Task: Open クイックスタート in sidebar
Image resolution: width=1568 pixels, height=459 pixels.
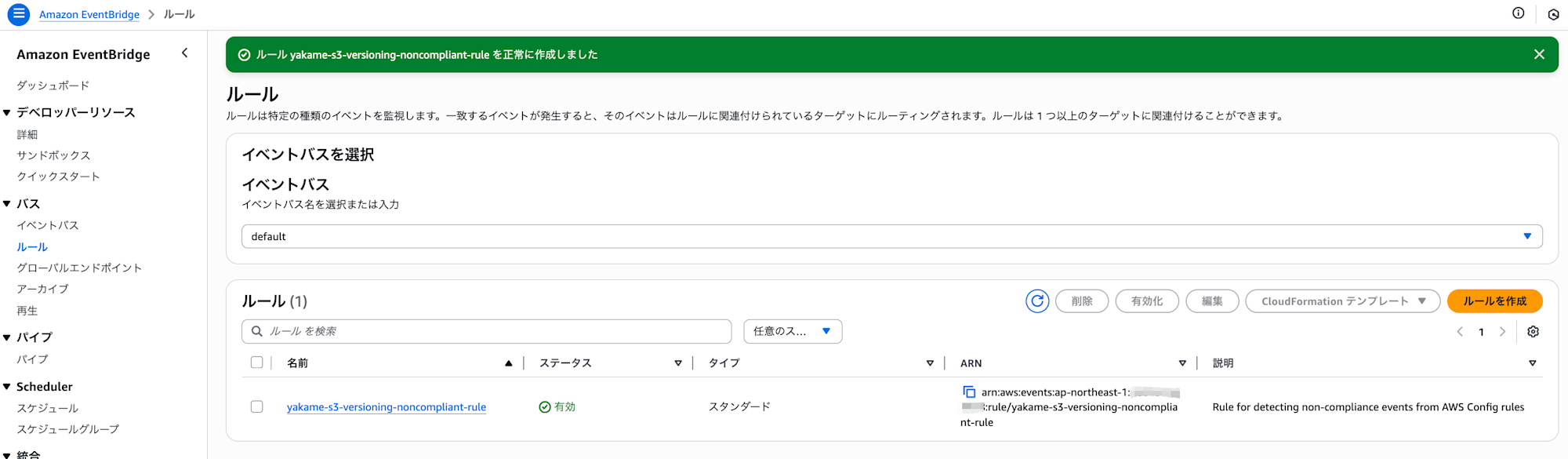Action: tap(59, 177)
